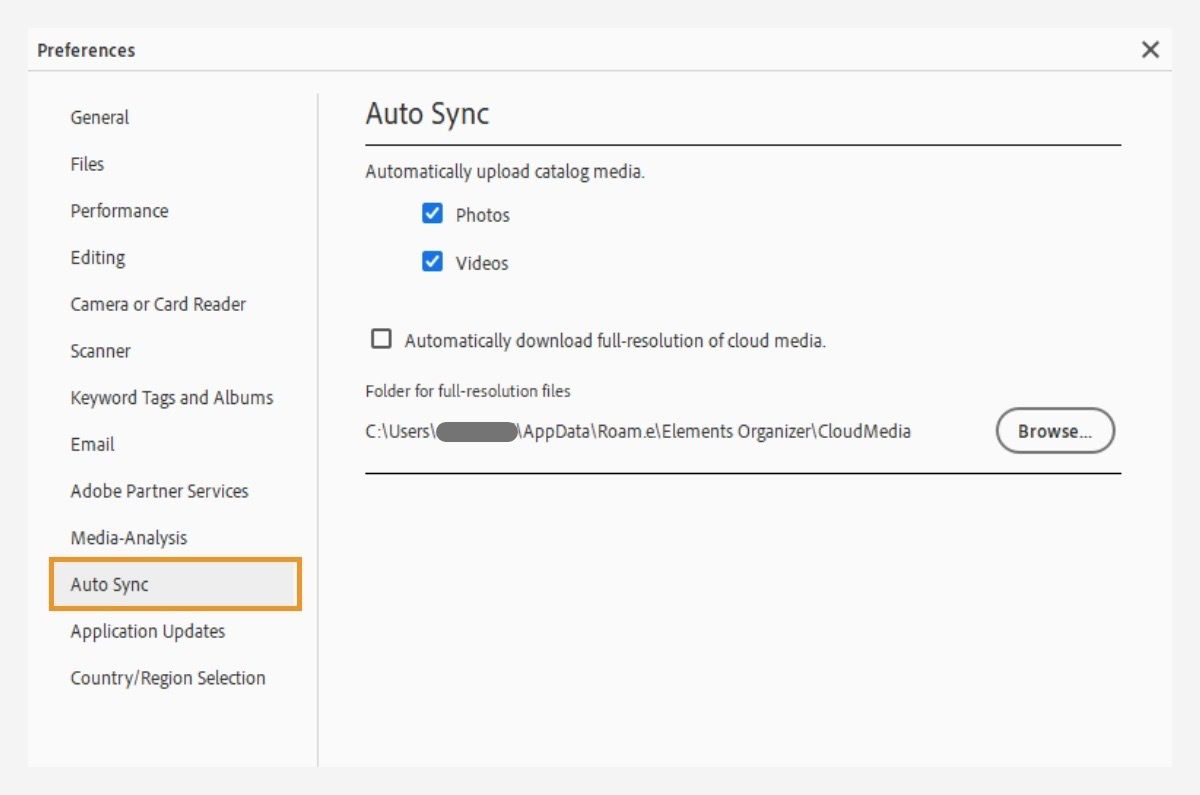Screen dimensions: 1200x795
Task: Select Camera or Card Reader
Action: [x=158, y=304]
